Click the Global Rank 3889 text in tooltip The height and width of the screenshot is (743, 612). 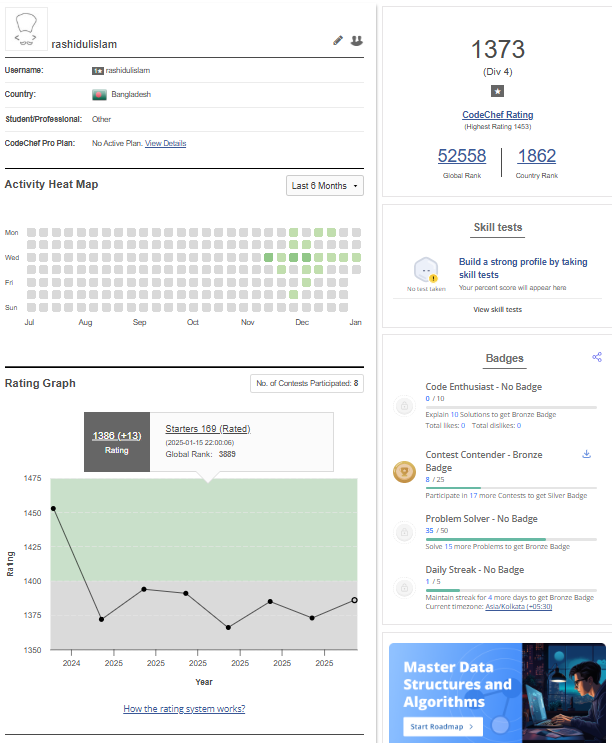[200, 454]
